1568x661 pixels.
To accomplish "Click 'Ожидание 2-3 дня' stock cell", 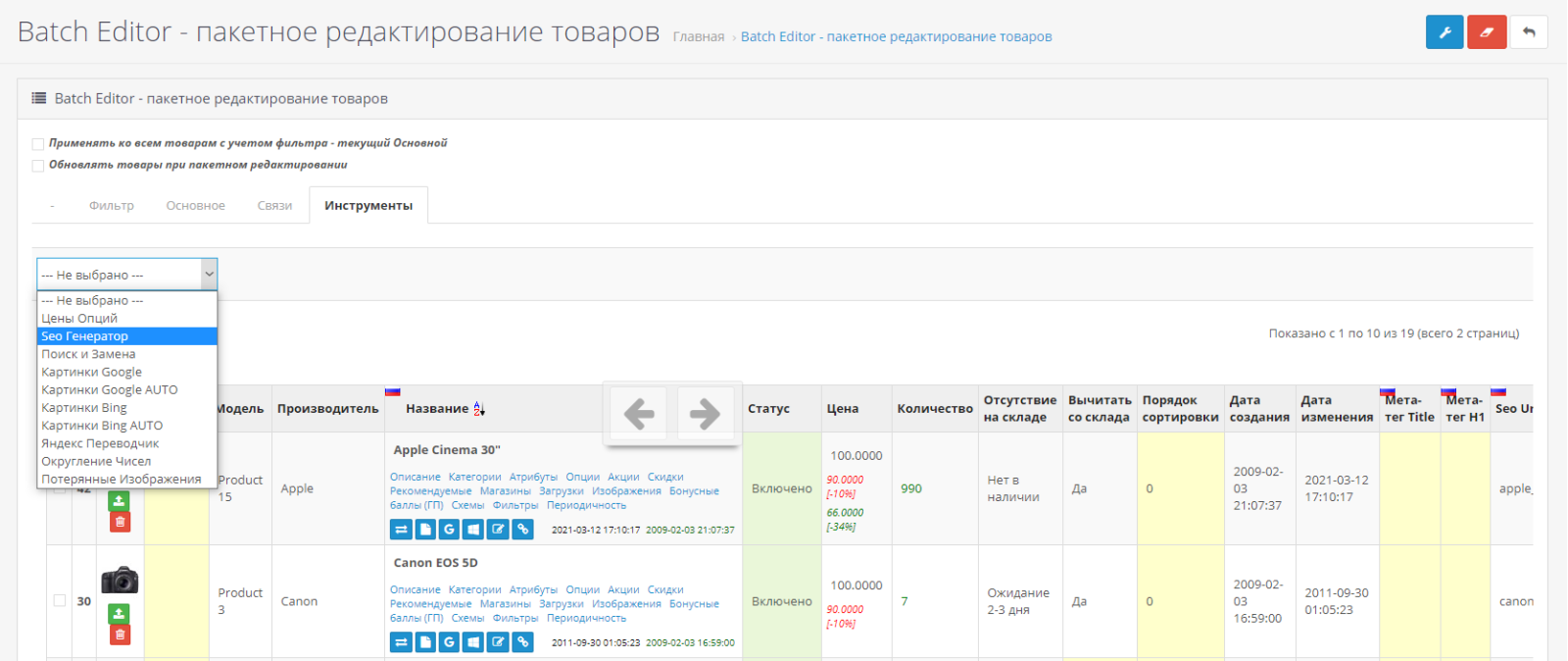I will coord(1018,601).
